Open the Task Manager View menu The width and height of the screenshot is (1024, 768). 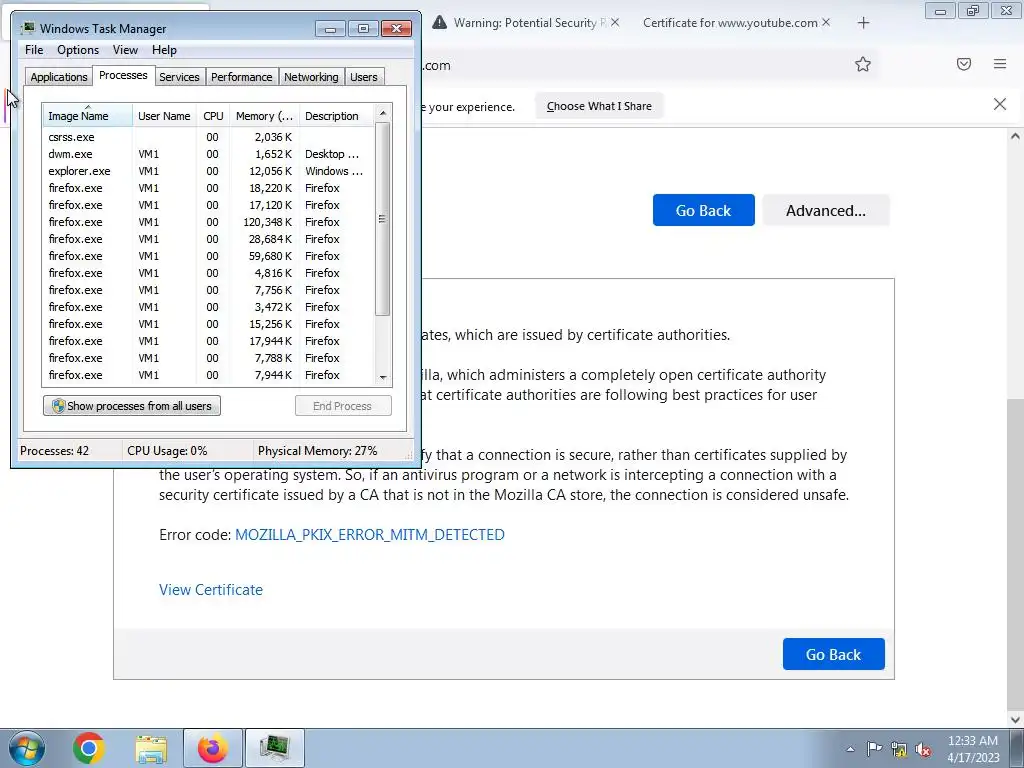coord(125,50)
